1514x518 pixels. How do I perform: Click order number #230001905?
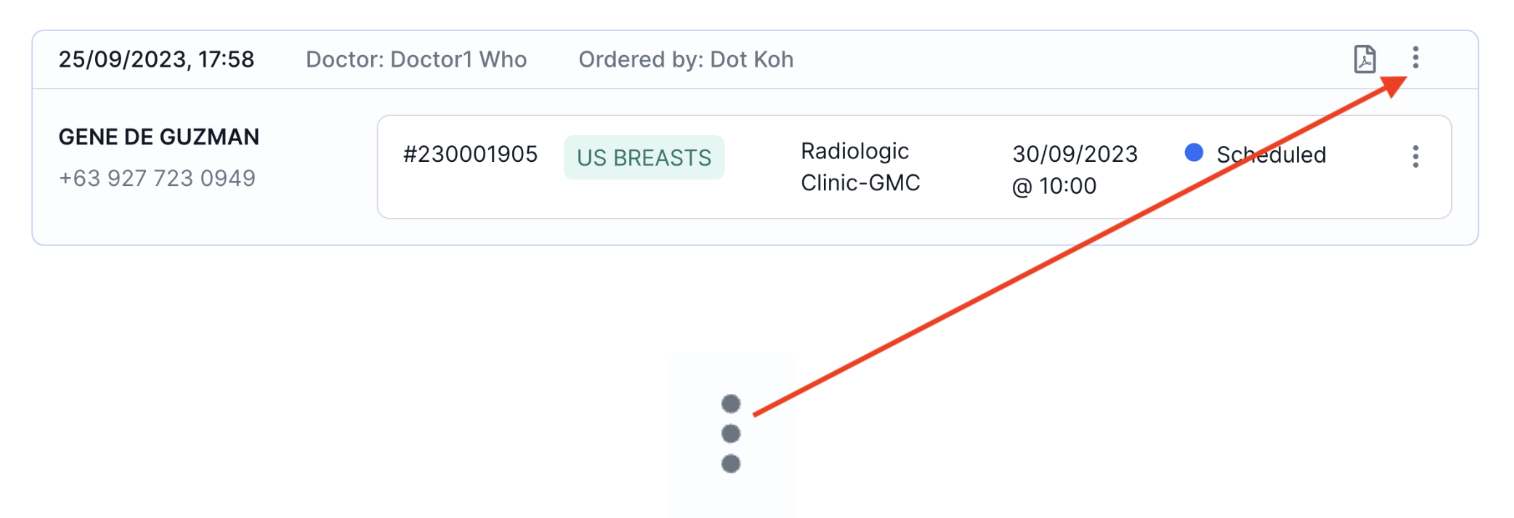click(470, 154)
